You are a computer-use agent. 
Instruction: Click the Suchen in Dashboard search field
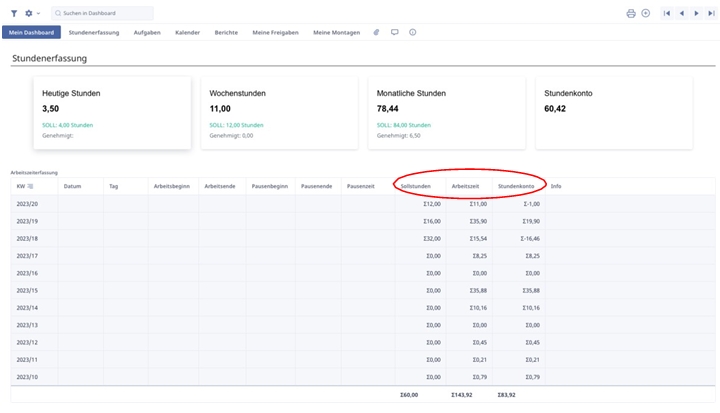(104, 13)
